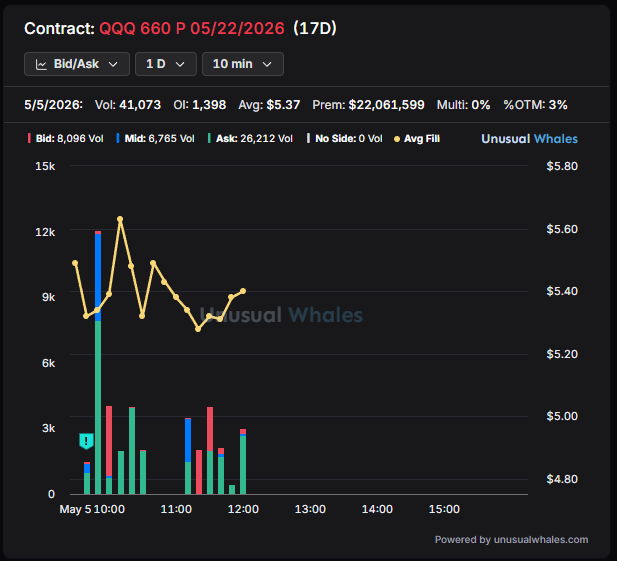Click the Prem: $22,061,599 value
Screen dimensions: 617x561
point(368,105)
